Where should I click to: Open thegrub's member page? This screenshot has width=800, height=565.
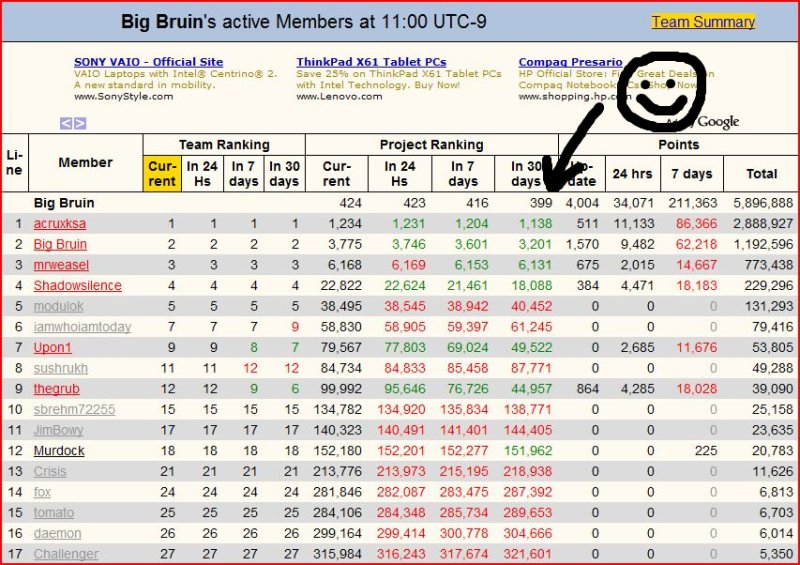[56, 388]
